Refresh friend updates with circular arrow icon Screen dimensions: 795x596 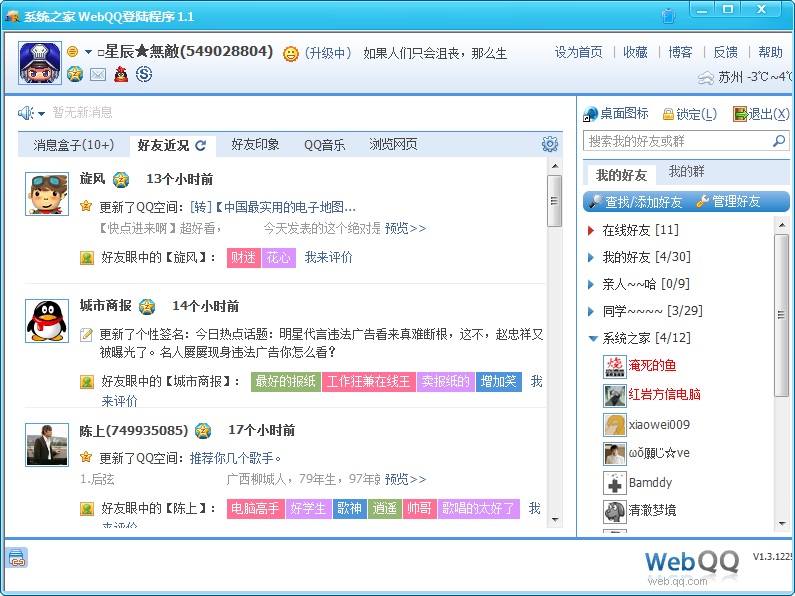point(201,145)
